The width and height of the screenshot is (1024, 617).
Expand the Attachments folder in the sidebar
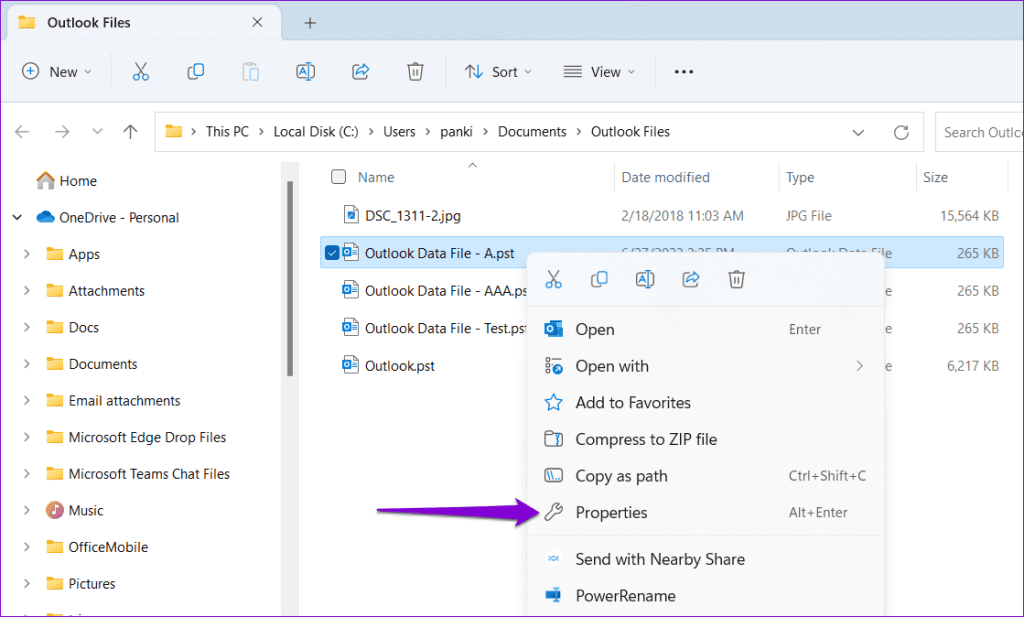click(x=27, y=291)
